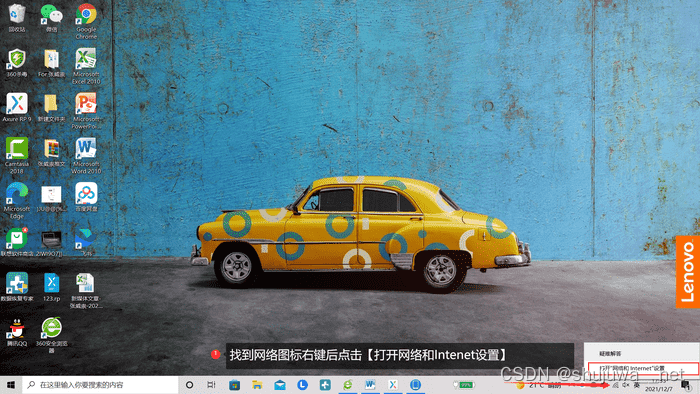Open Cortana circle button on the taskbar
This screenshot has height=394, width=700.
189,385
